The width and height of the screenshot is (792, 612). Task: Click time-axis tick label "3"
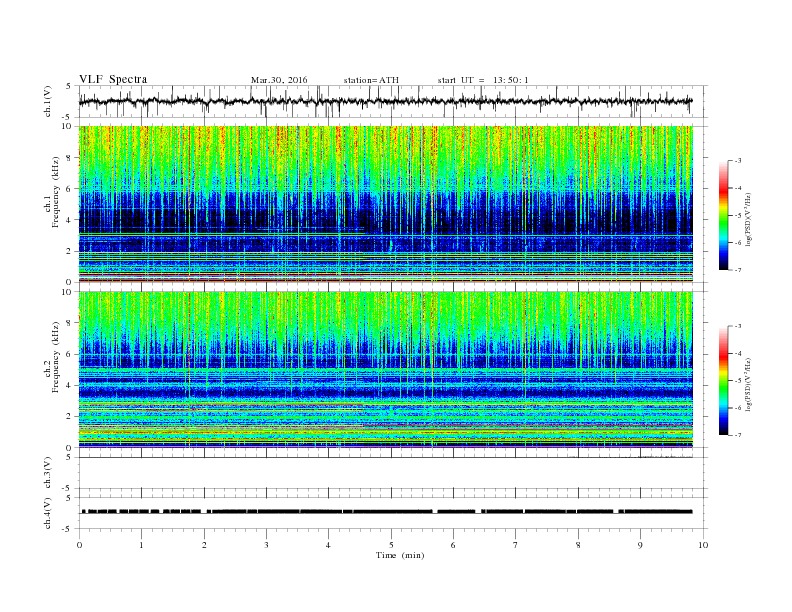click(x=266, y=545)
